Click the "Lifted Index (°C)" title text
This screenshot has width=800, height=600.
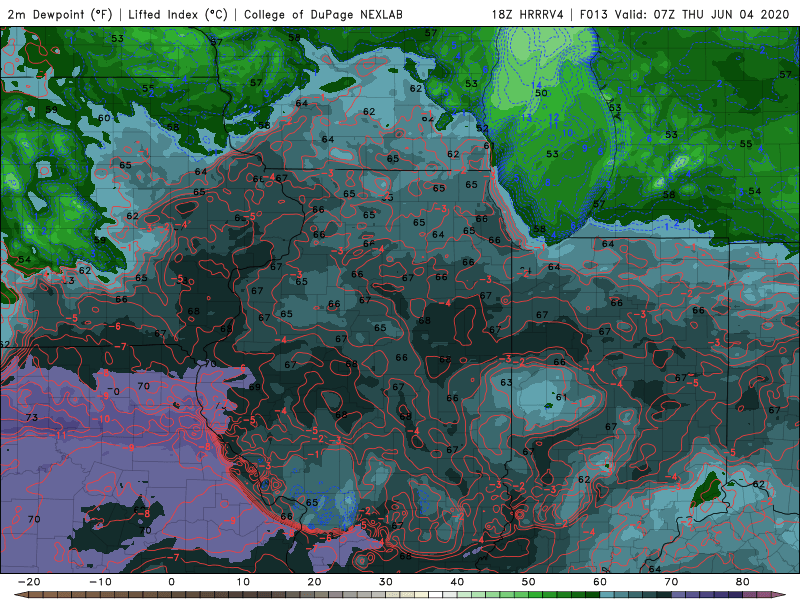point(178,14)
